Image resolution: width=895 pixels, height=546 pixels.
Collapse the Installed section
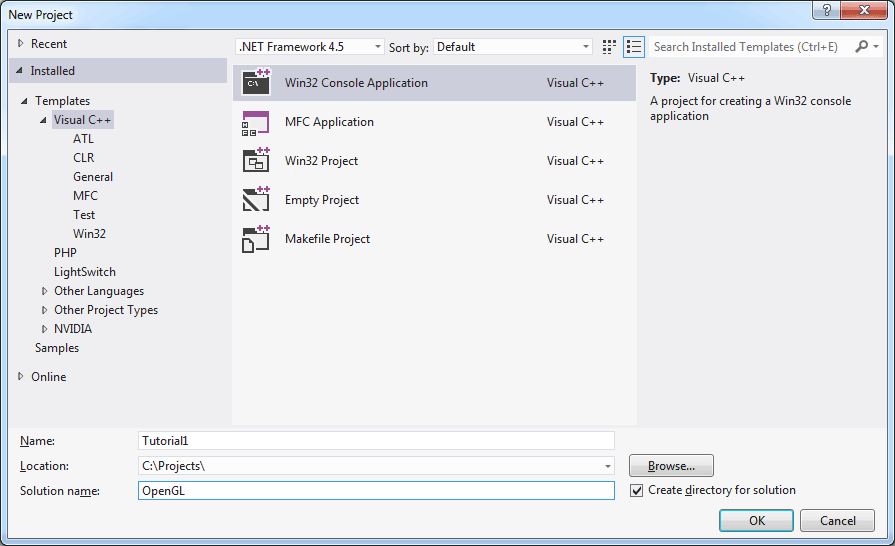click(20, 71)
